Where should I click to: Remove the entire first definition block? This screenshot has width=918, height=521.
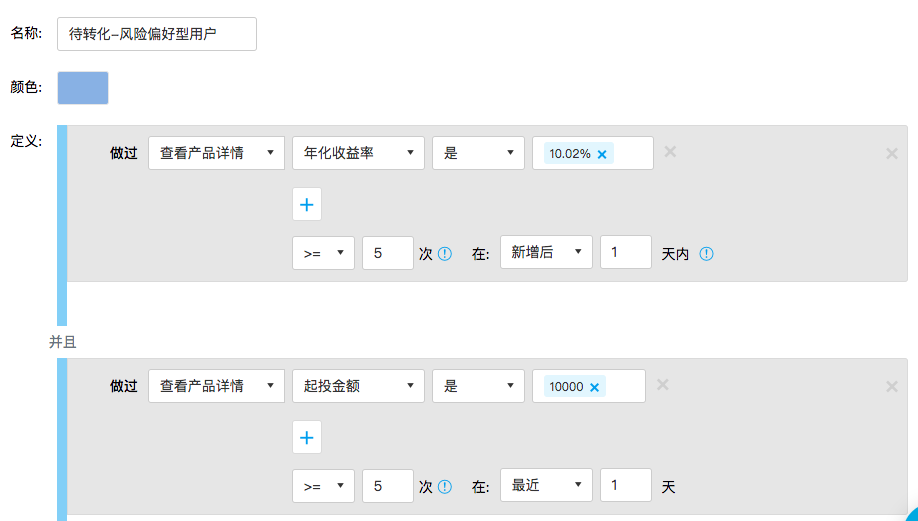892,153
